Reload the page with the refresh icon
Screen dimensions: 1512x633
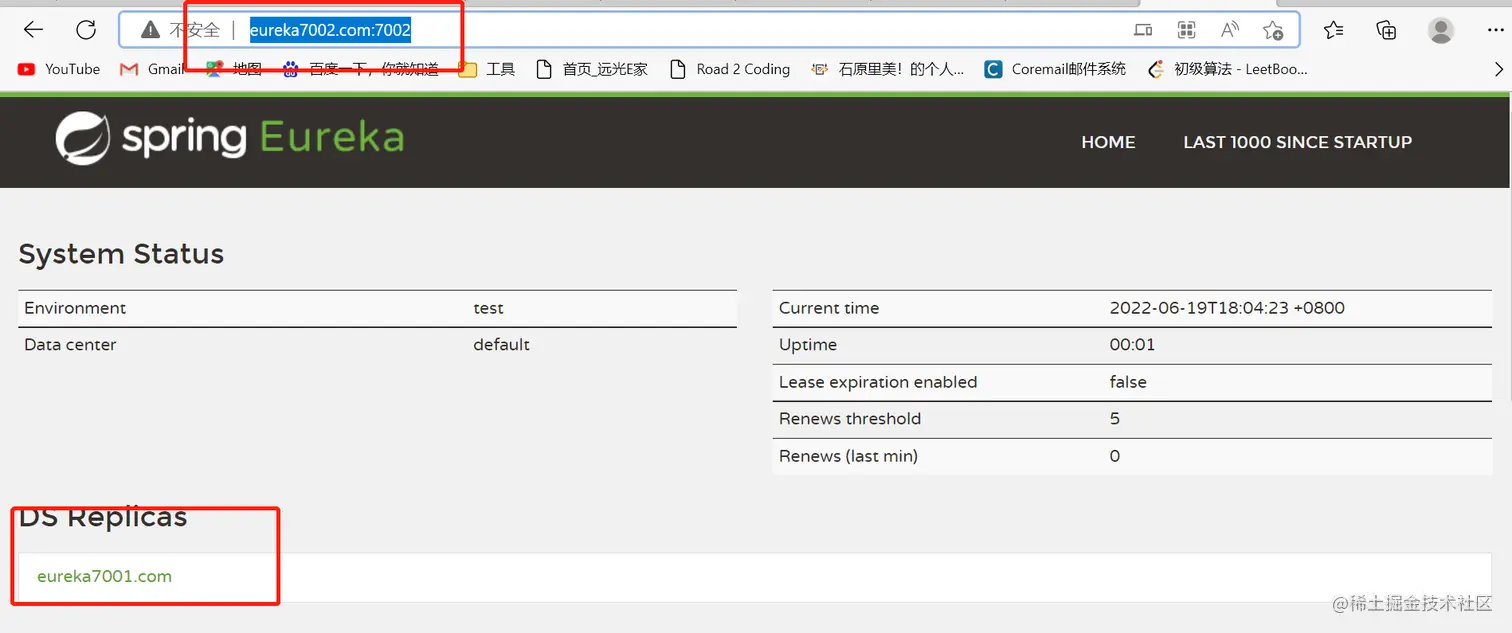click(86, 30)
